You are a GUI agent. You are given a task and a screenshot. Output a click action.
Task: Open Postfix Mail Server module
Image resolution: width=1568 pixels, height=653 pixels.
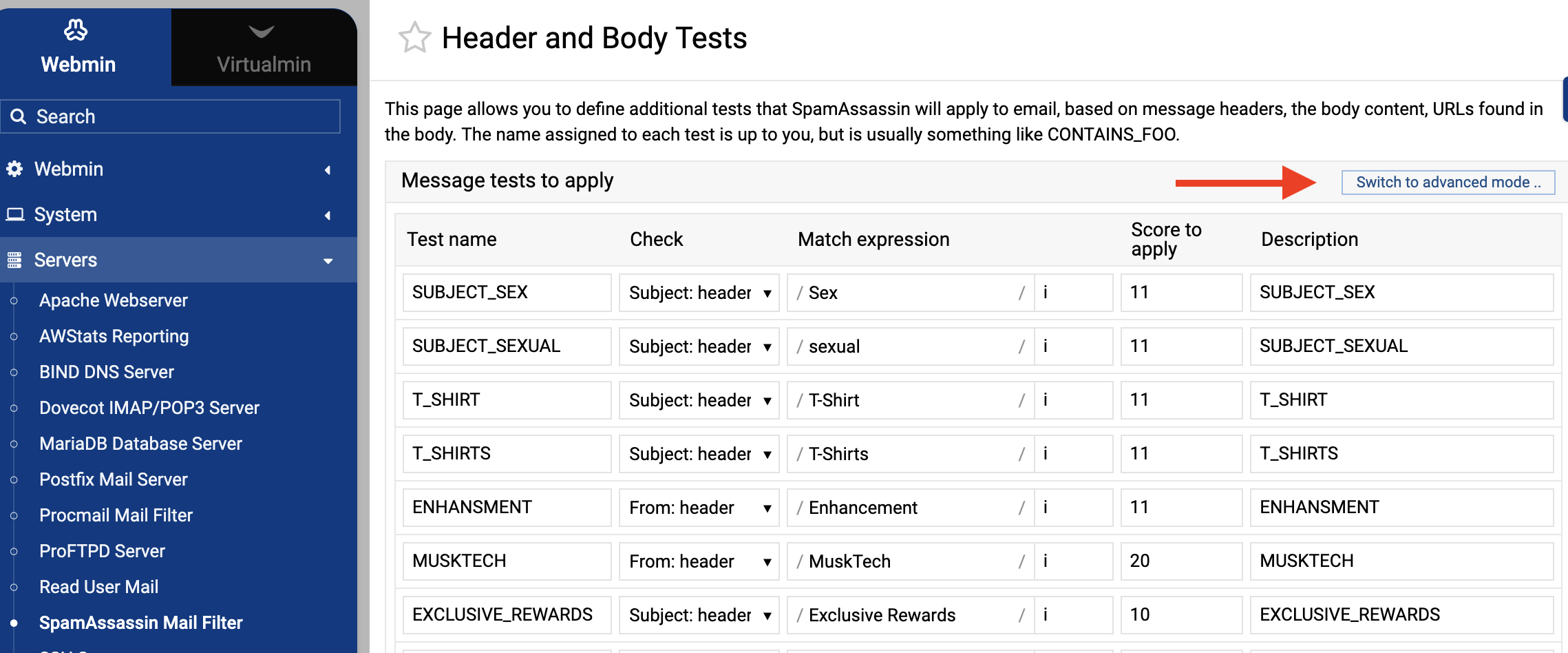[114, 479]
